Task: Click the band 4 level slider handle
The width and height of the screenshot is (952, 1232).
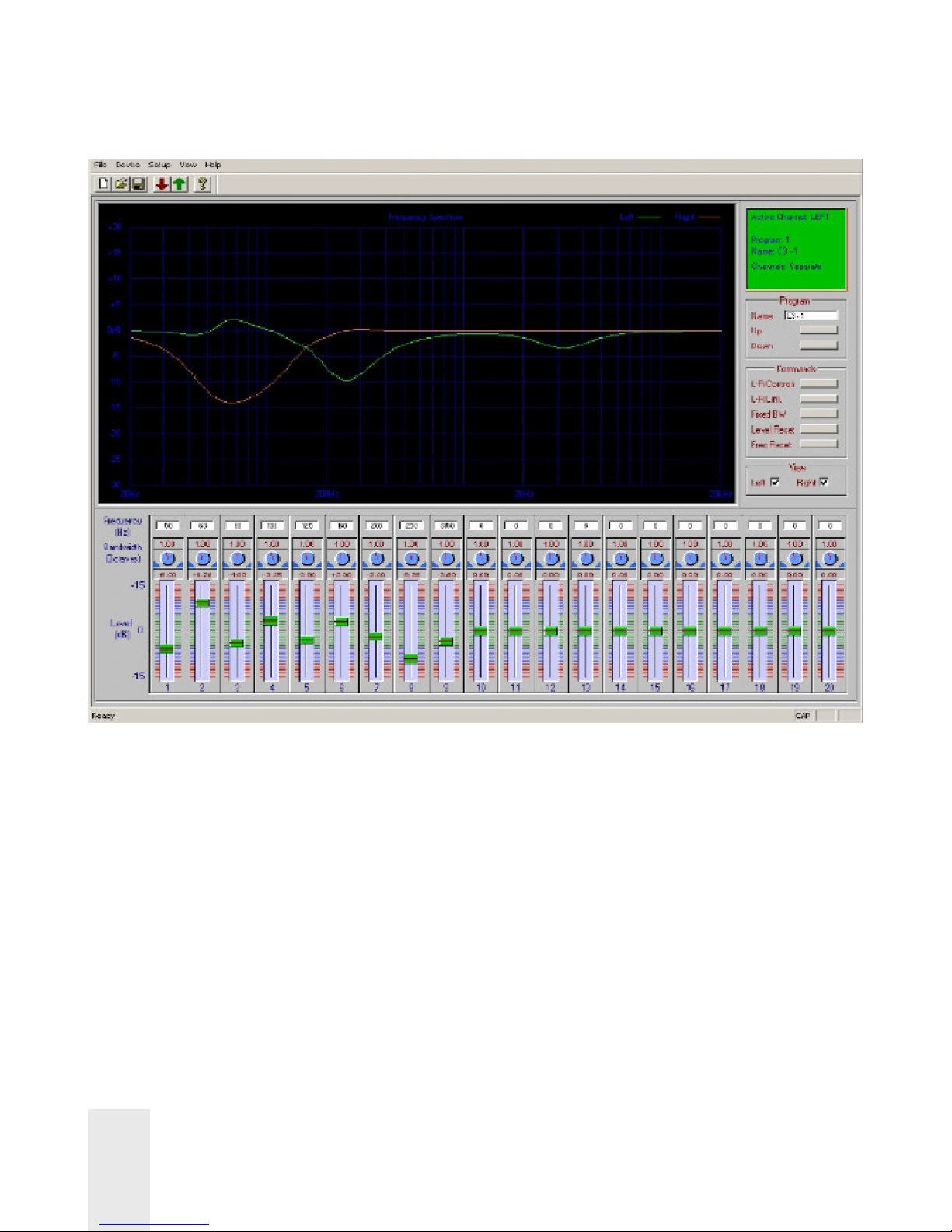Action: [x=270, y=621]
